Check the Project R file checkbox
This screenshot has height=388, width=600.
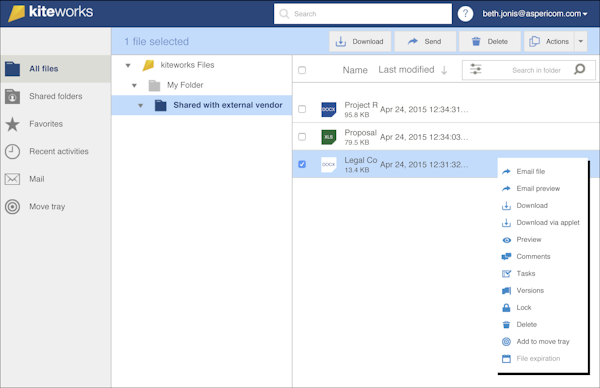click(302, 109)
